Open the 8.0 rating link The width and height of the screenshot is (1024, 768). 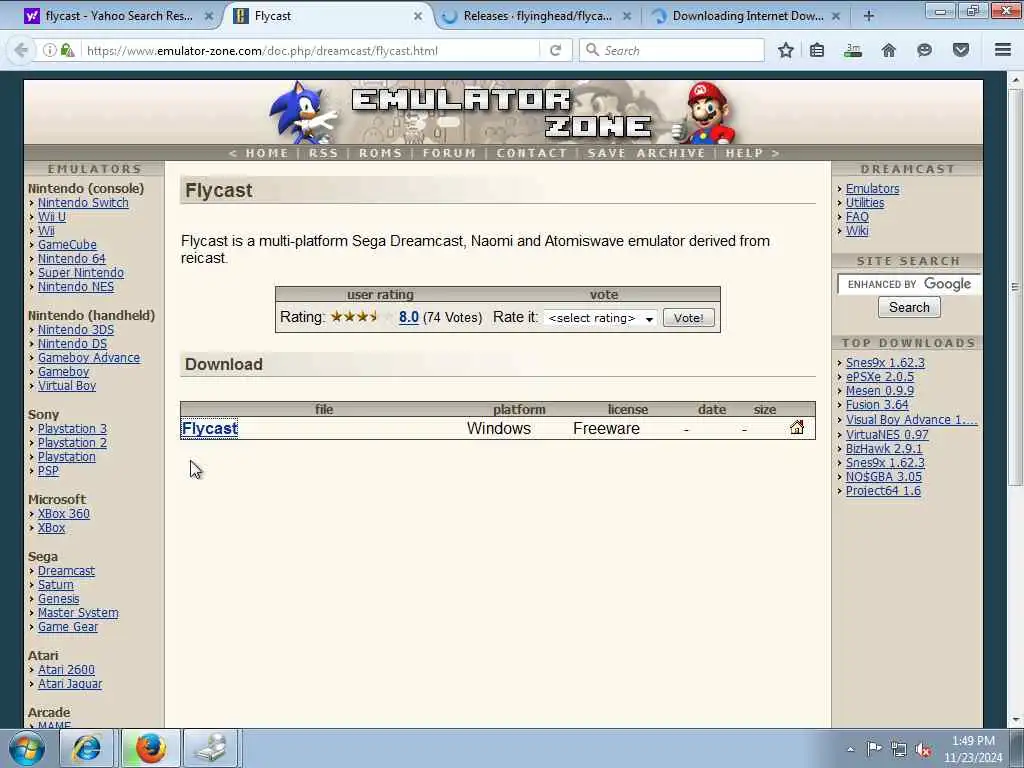click(409, 317)
